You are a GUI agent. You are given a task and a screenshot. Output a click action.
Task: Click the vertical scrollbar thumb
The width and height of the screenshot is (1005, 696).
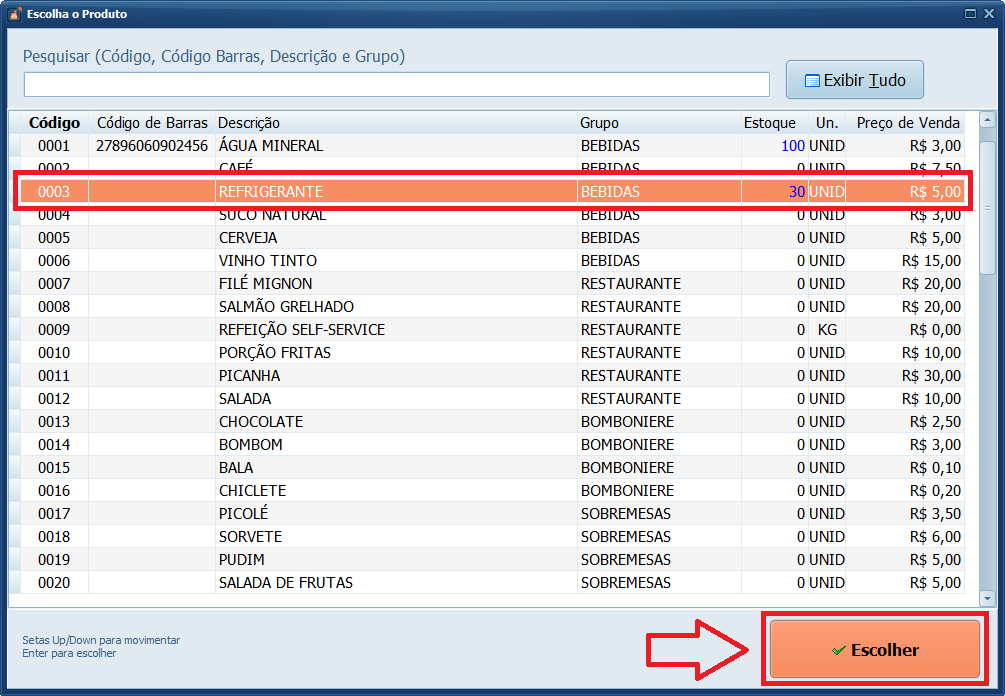[x=987, y=210]
